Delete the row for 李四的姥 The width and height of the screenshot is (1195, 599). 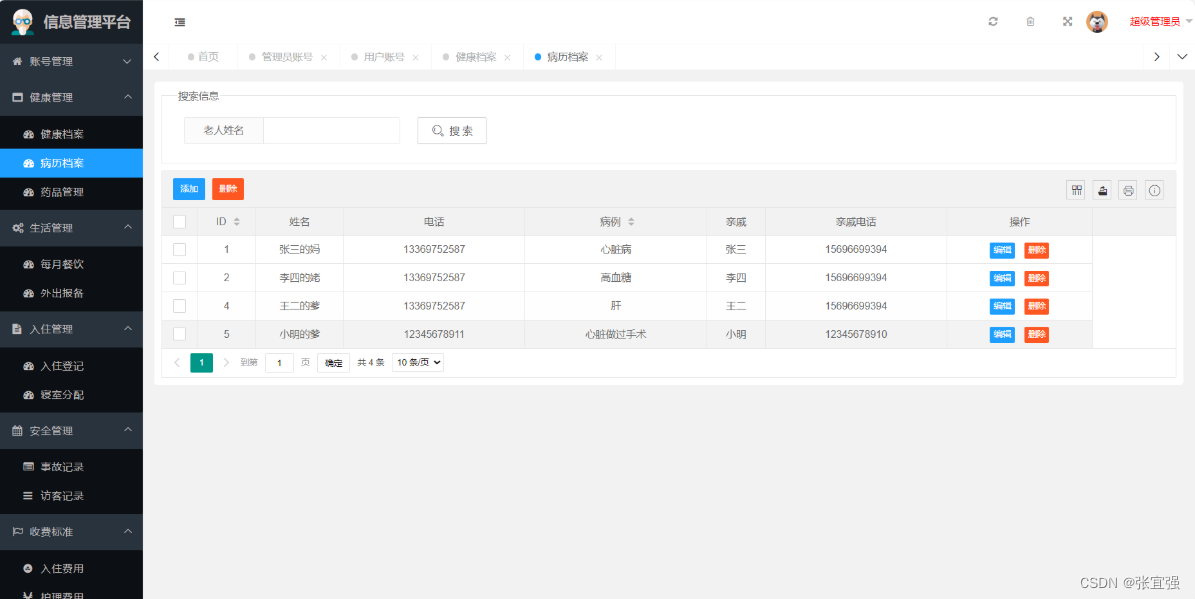(1036, 278)
